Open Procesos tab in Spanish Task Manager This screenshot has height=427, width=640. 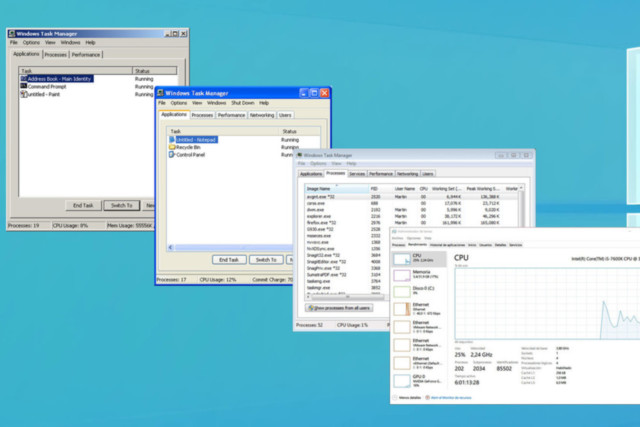click(398, 245)
